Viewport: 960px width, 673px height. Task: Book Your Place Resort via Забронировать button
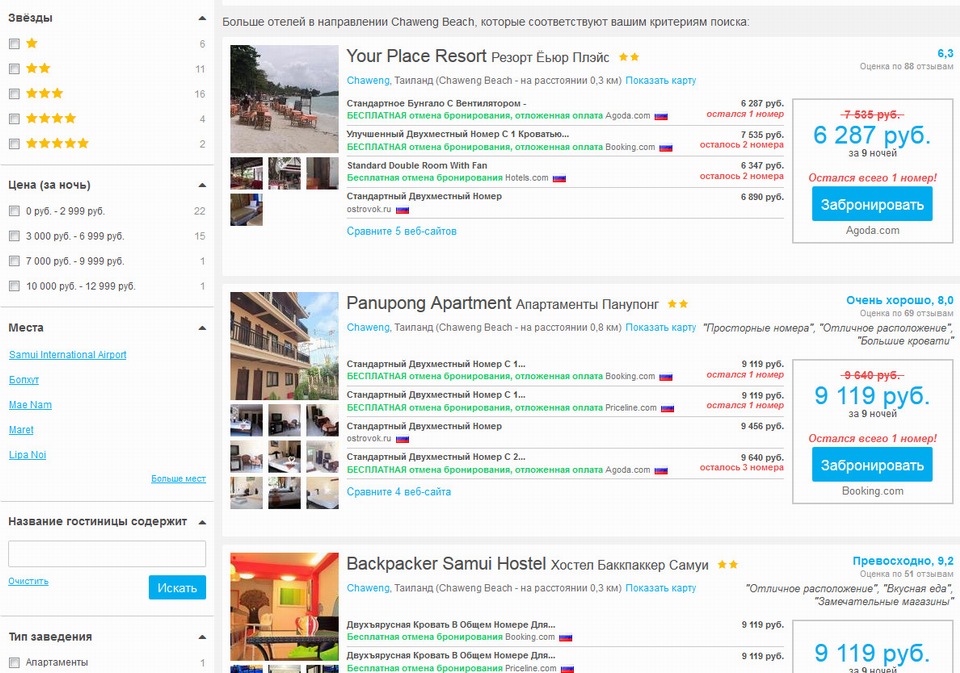(x=872, y=205)
